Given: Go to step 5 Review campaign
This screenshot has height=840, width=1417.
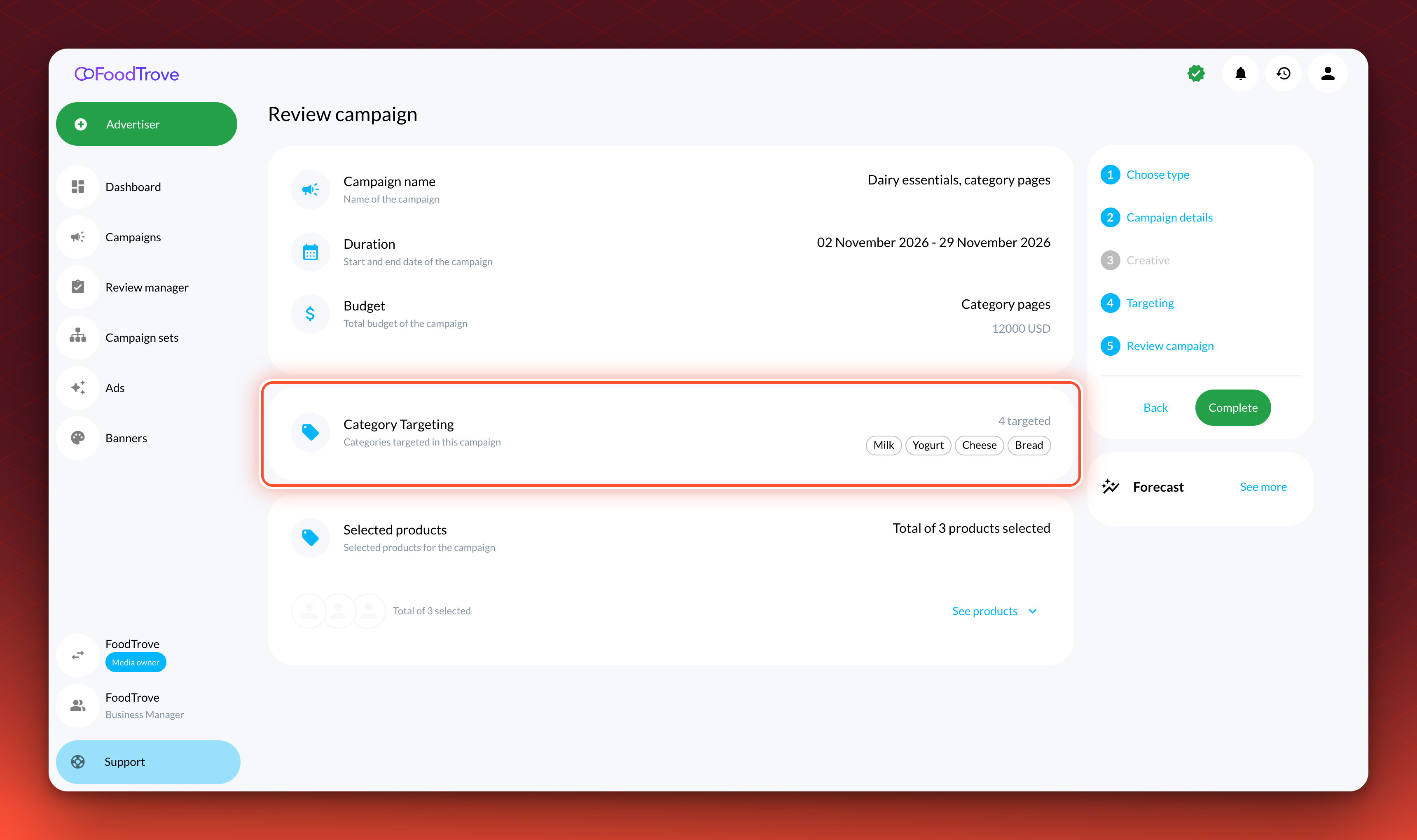Looking at the screenshot, I should [x=1157, y=346].
